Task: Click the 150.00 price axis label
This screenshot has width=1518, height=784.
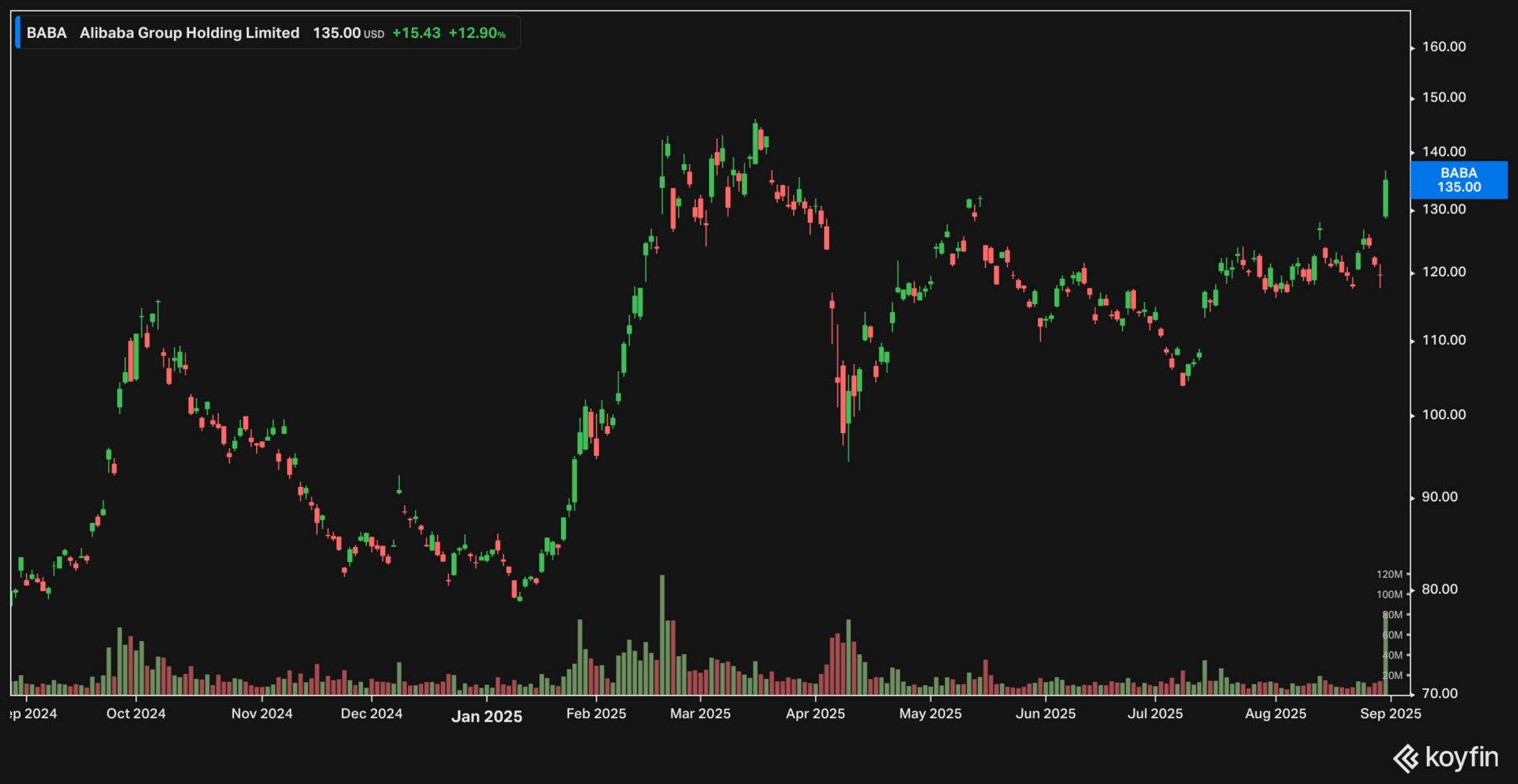Action: point(1444,97)
